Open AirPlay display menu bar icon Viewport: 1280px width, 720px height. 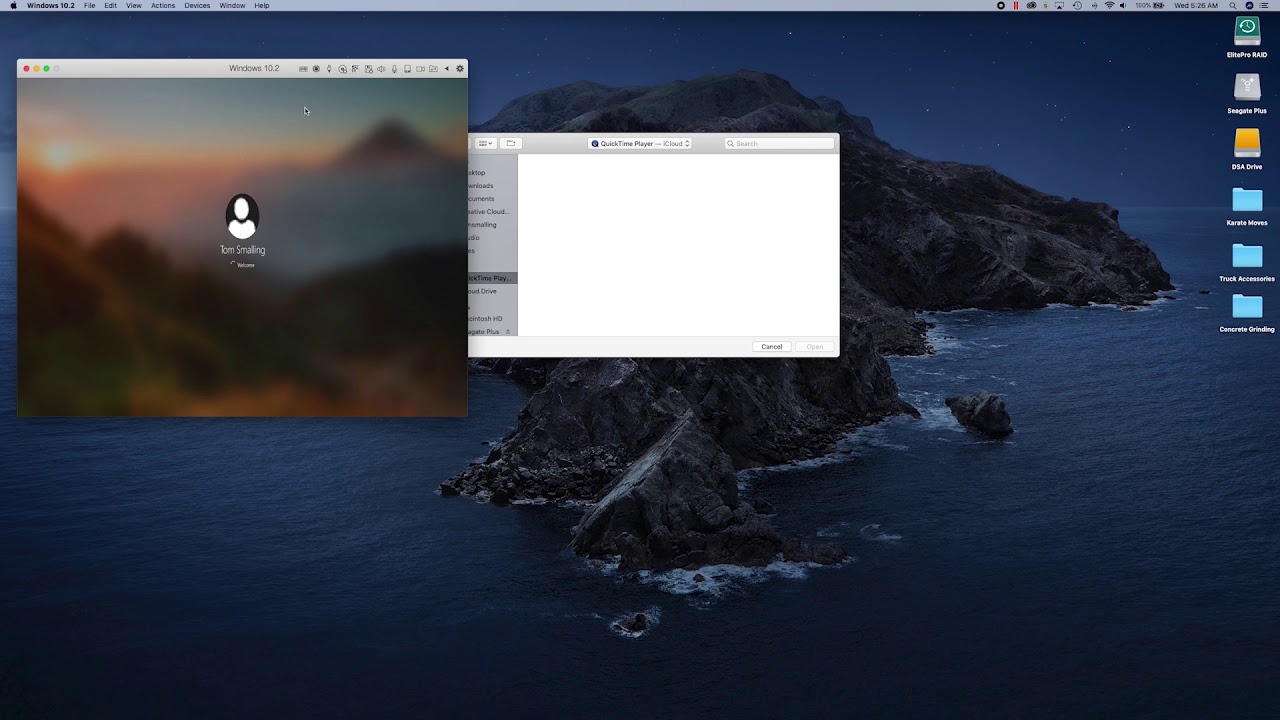(1060, 6)
